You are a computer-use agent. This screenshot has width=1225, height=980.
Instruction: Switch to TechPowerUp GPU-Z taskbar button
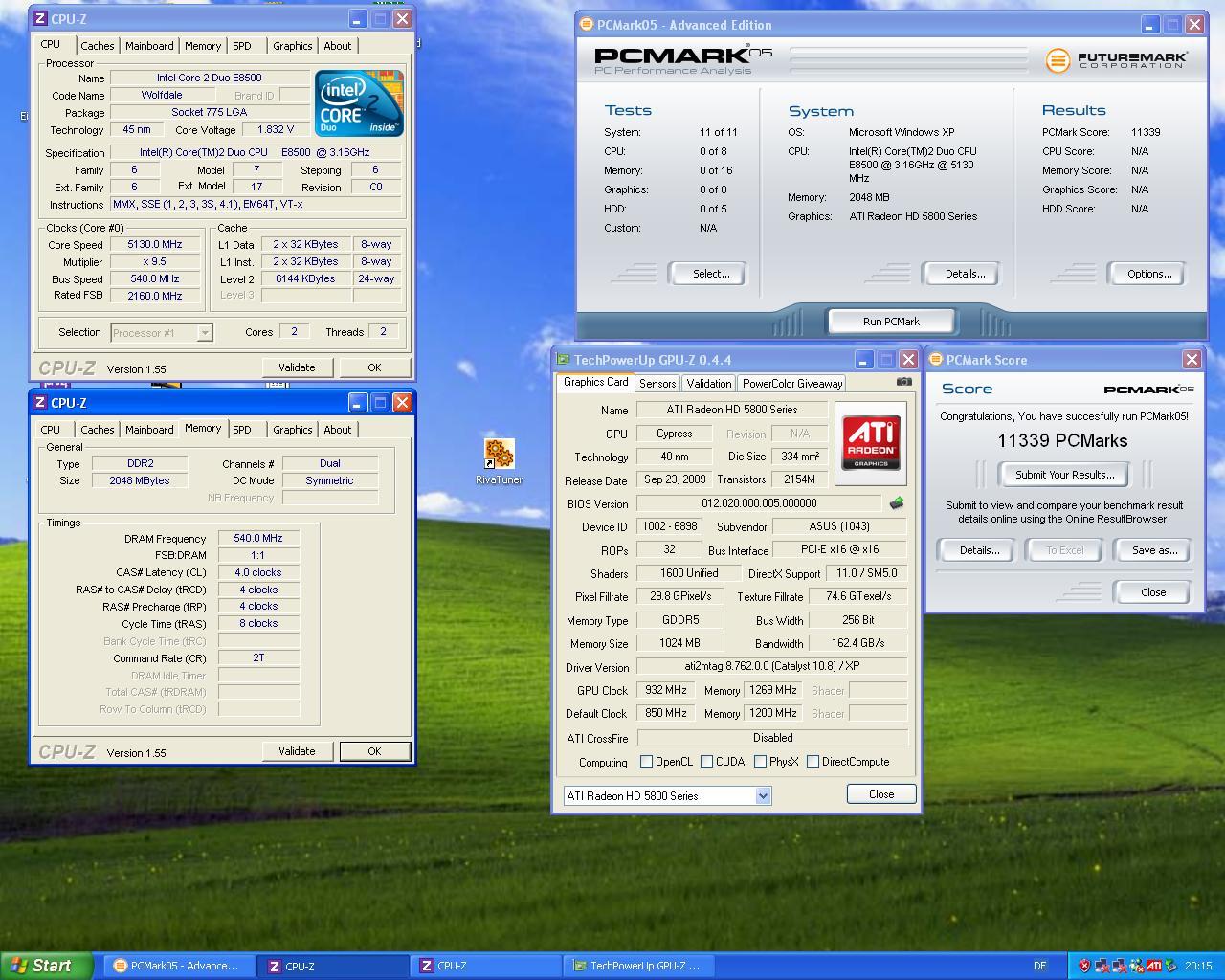pyautogui.click(x=639, y=966)
